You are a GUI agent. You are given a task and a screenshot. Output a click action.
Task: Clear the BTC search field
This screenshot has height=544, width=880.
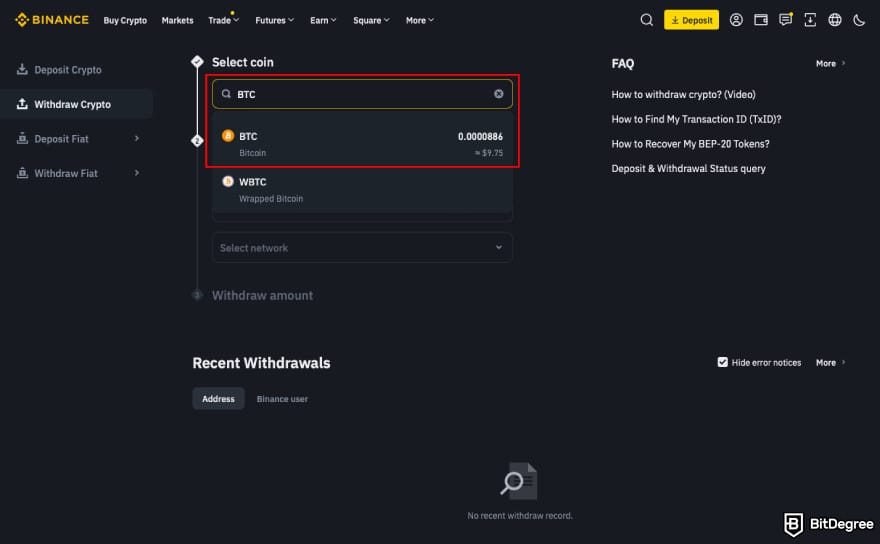click(x=498, y=94)
